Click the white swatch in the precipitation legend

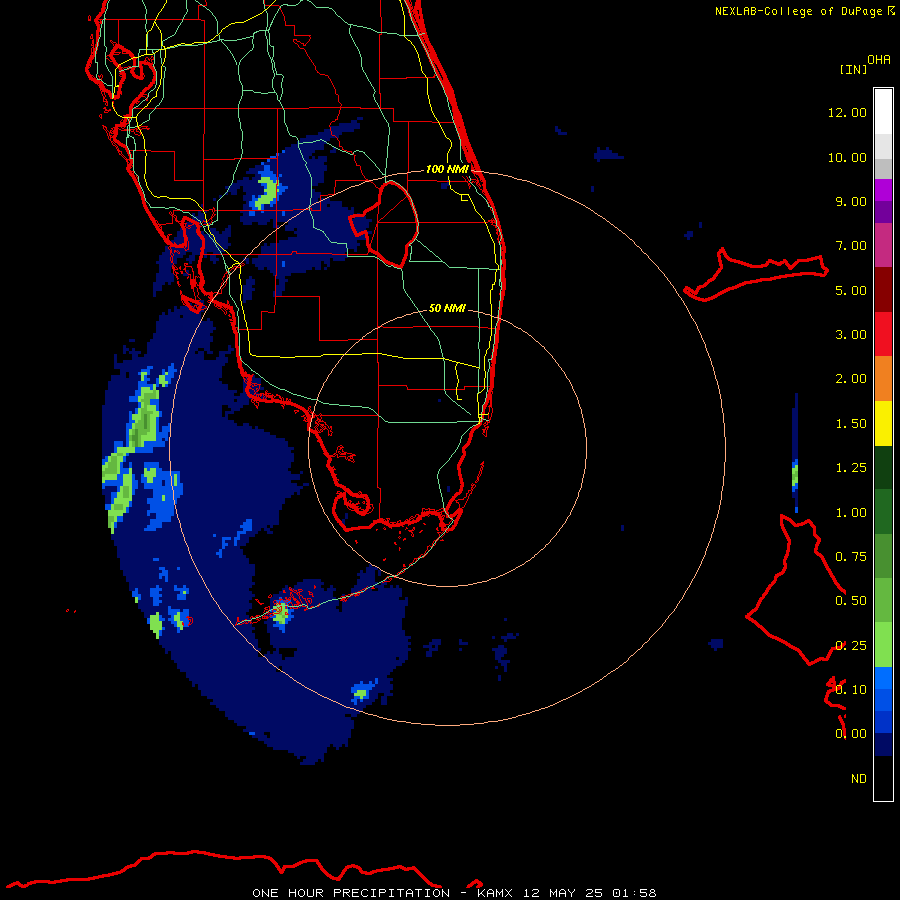click(x=883, y=112)
